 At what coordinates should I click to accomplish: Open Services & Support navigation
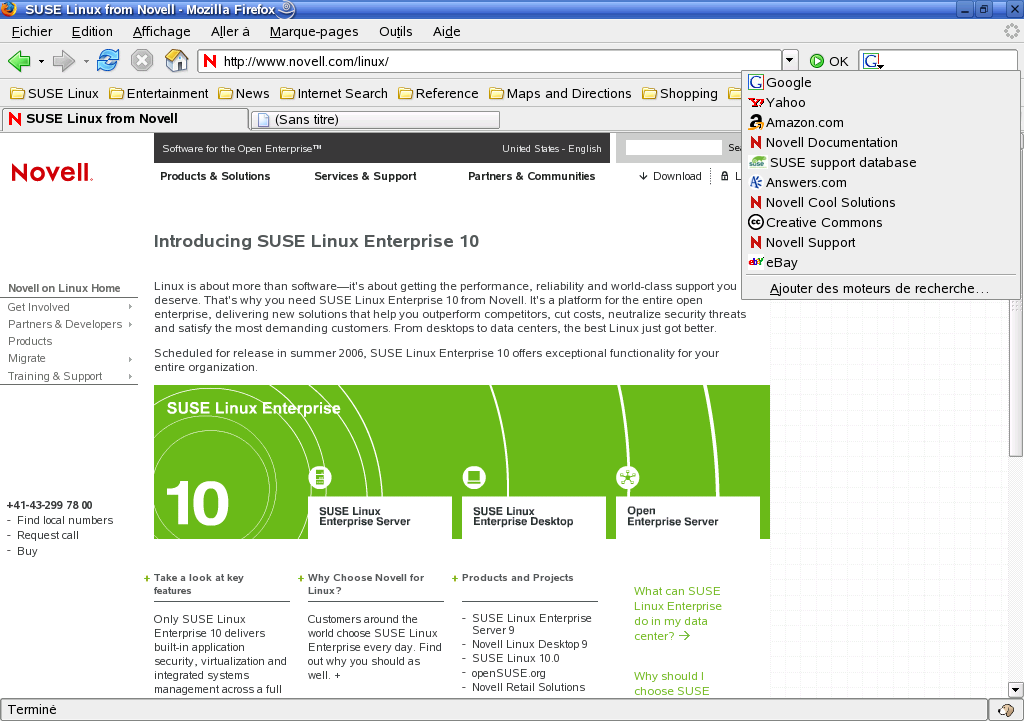coord(365,176)
